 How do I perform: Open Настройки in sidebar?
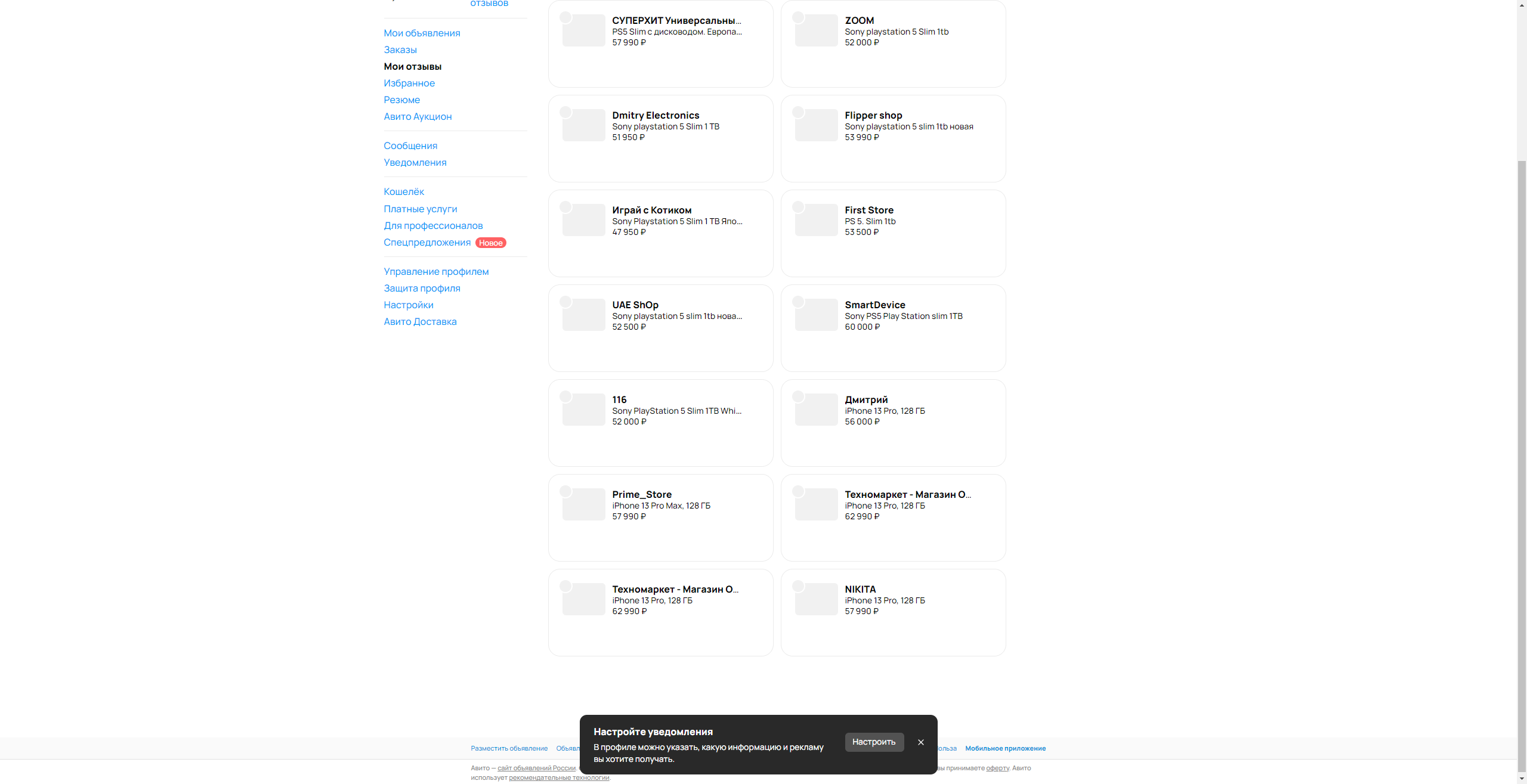tap(409, 305)
